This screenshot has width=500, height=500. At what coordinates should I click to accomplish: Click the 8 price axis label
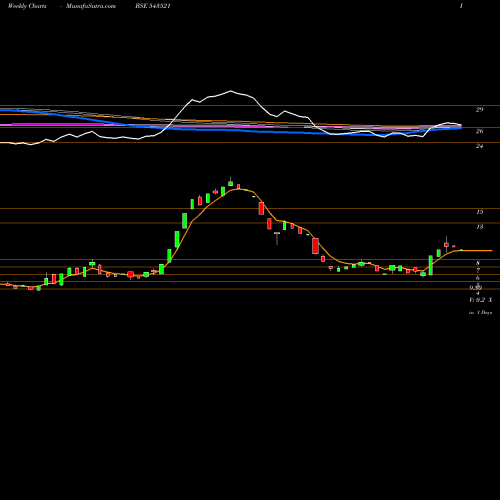click(x=478, y=263)
